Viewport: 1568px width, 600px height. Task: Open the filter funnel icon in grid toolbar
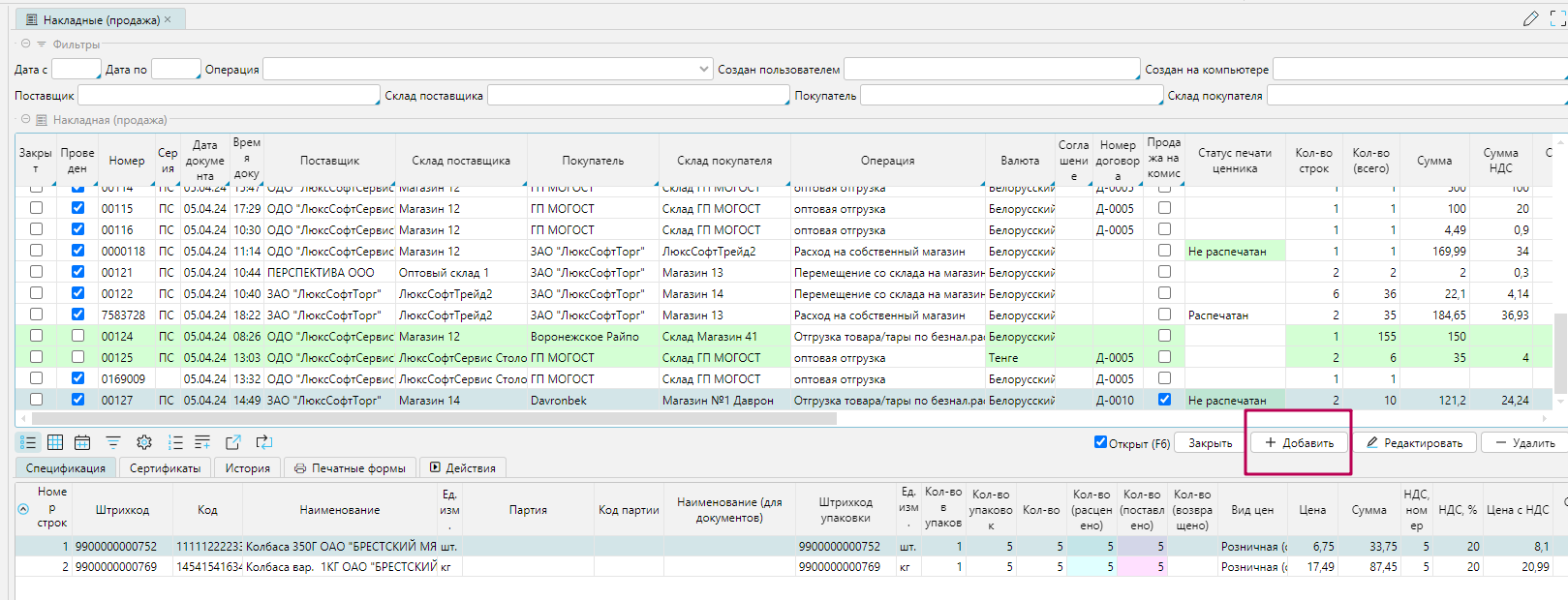tap(113, 442)
